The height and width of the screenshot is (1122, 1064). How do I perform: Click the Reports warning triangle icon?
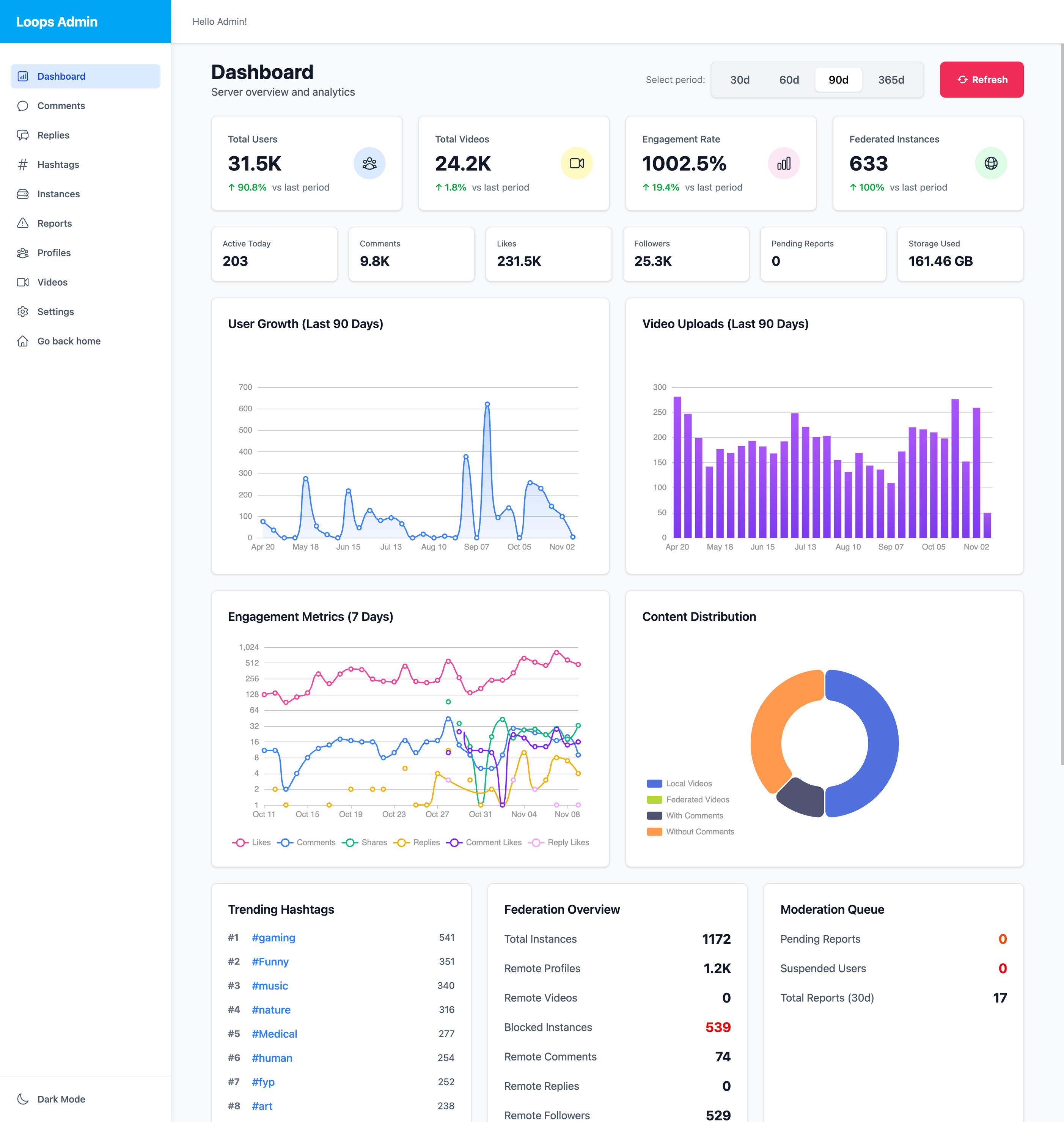click(x=23, y=223)
